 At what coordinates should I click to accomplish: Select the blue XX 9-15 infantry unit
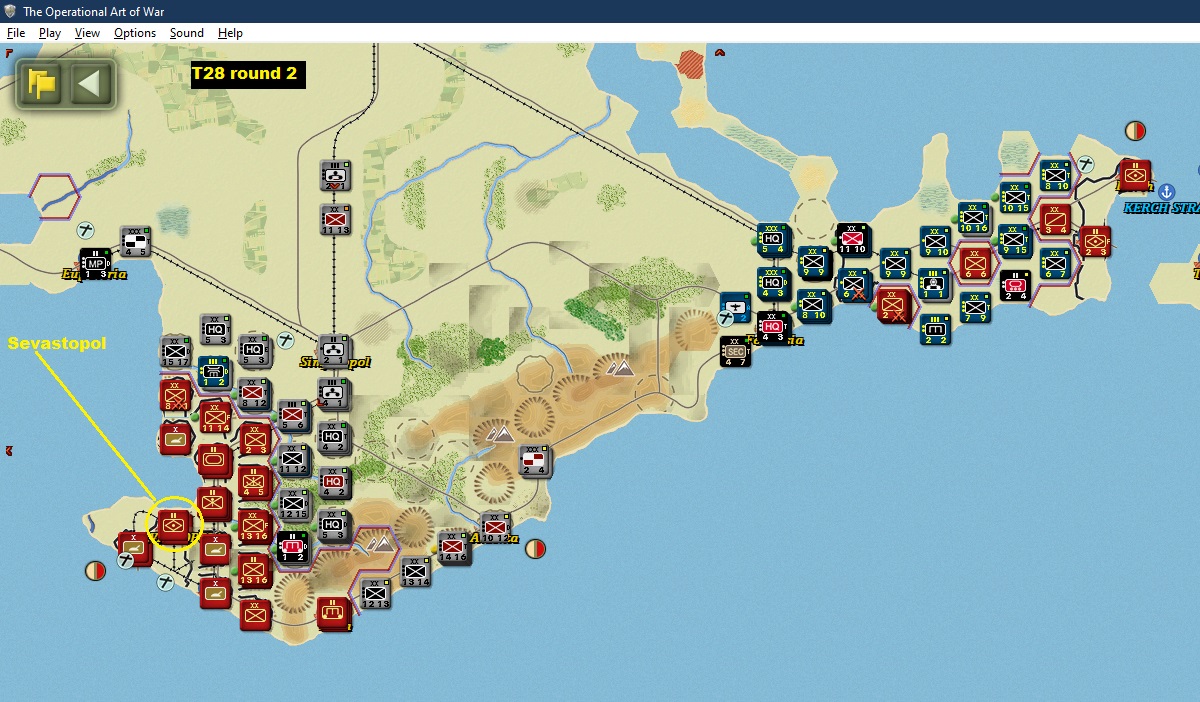[1014, 241]
